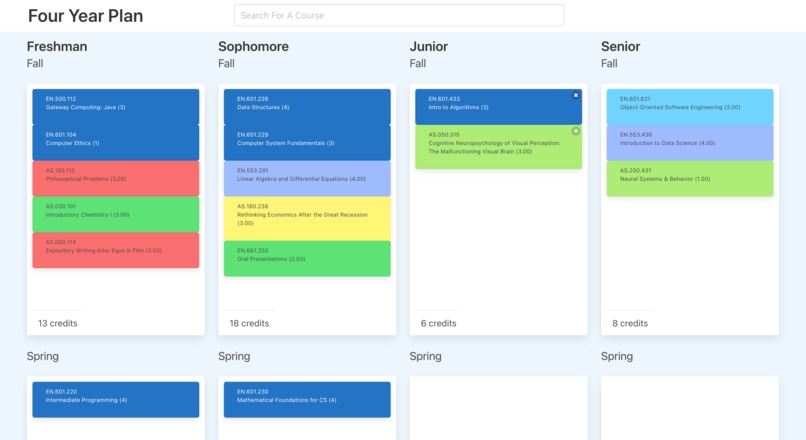The height and width of the screenshot is (440, 806).
Task: Select the Gateway Computing: Java course card
Action: 116,107
